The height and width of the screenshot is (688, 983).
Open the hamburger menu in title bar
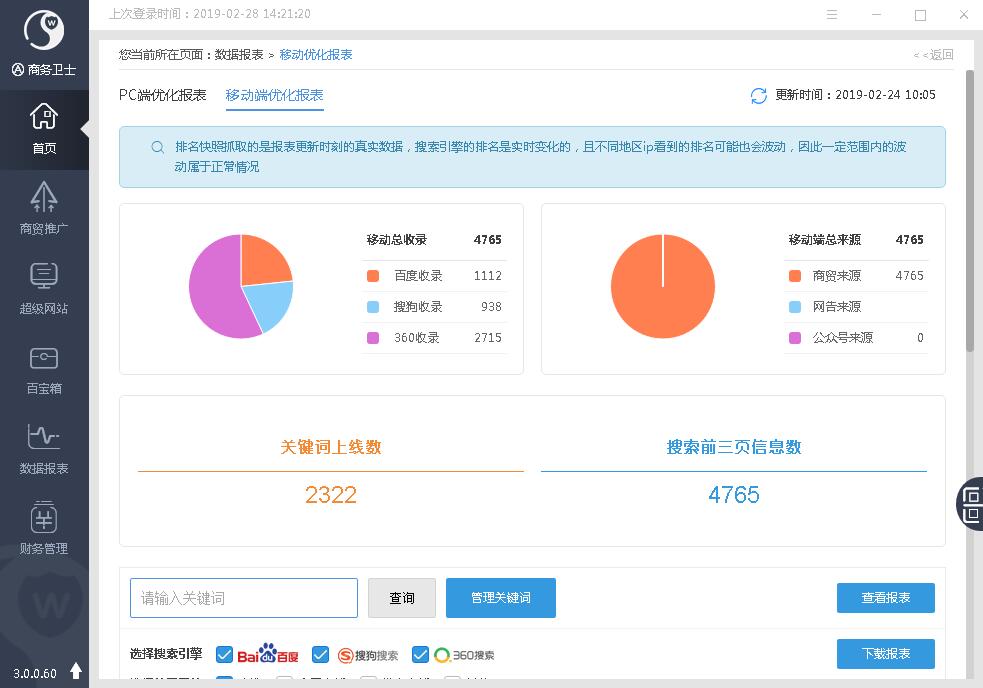(832, 15)
